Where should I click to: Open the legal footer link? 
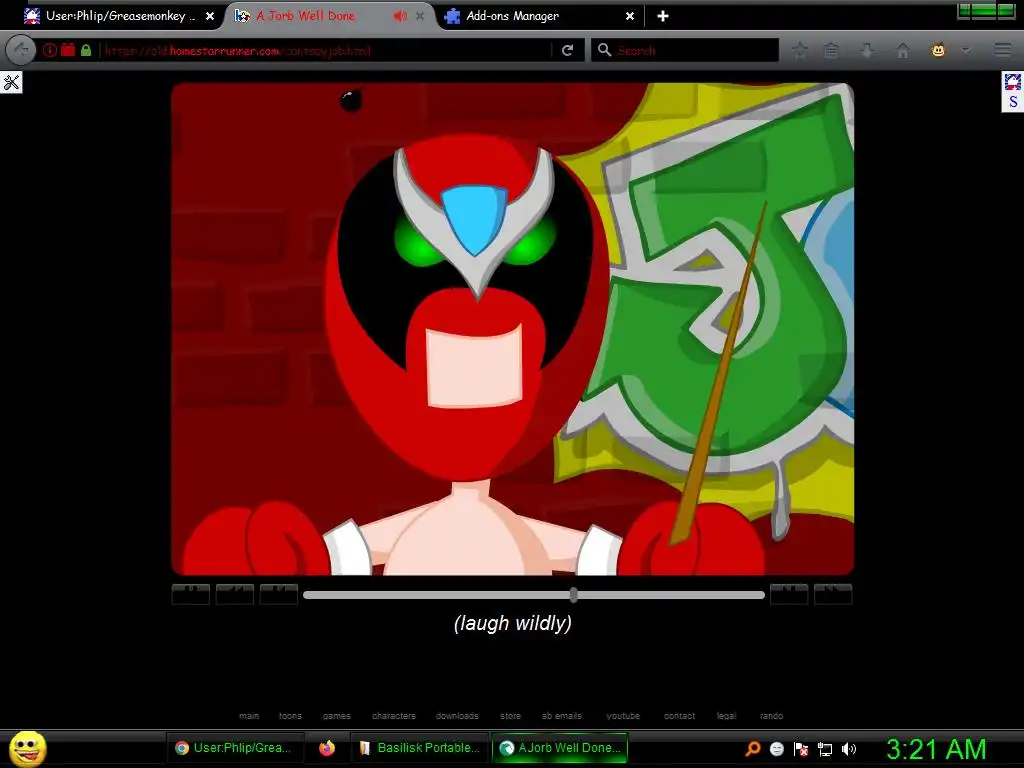[726, 716]
